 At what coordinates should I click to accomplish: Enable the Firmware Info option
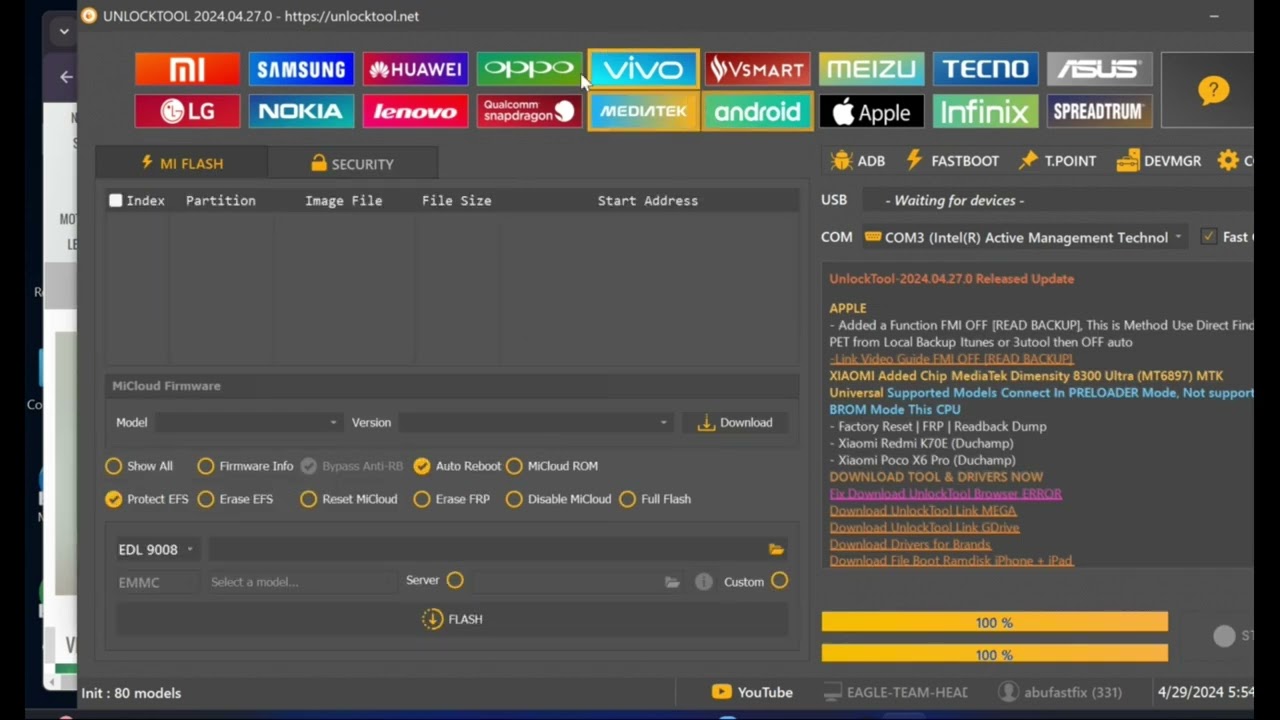coord(245,466)
